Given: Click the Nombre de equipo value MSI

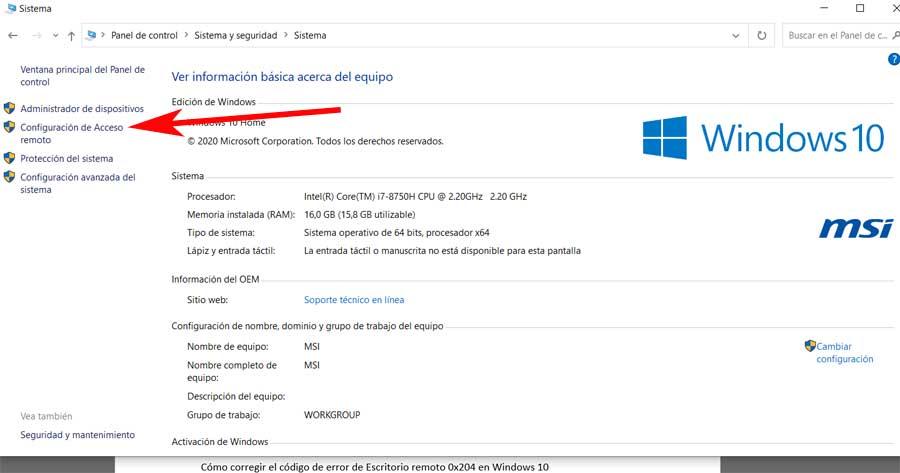Looking at the screenshot, I should point(312,347).
